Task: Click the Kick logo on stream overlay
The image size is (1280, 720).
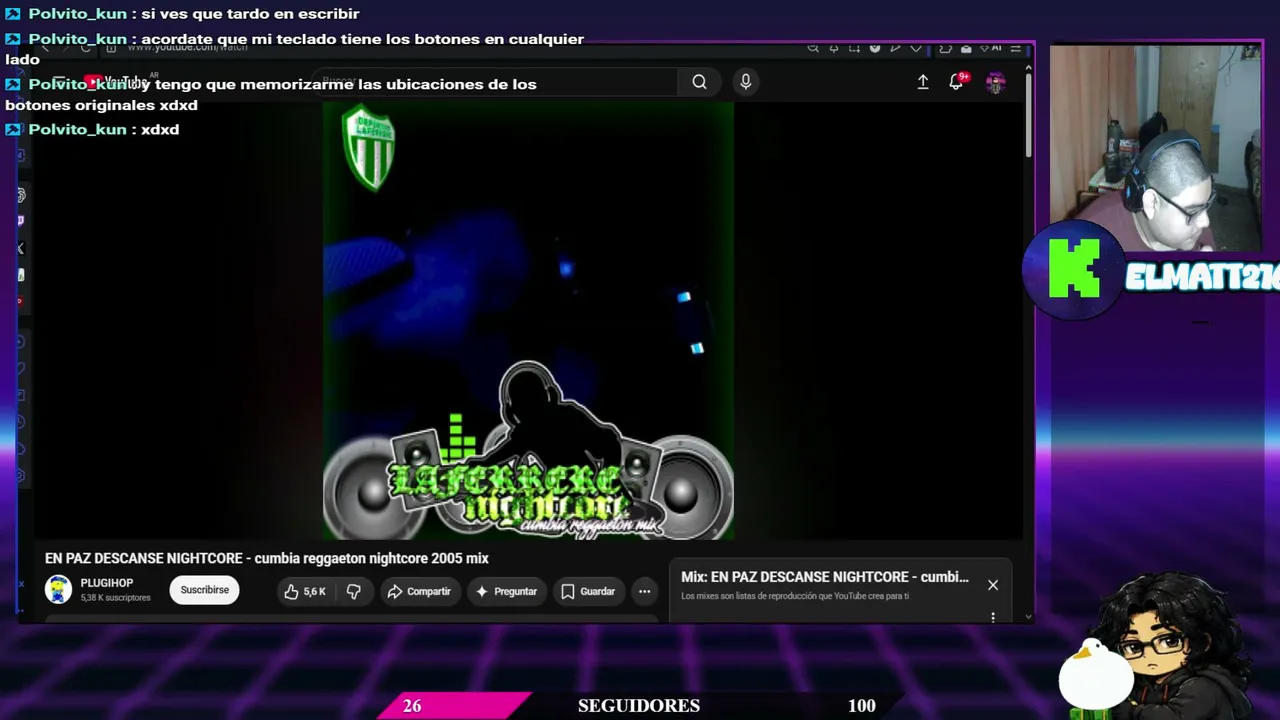Action: tap(1073, 268)
